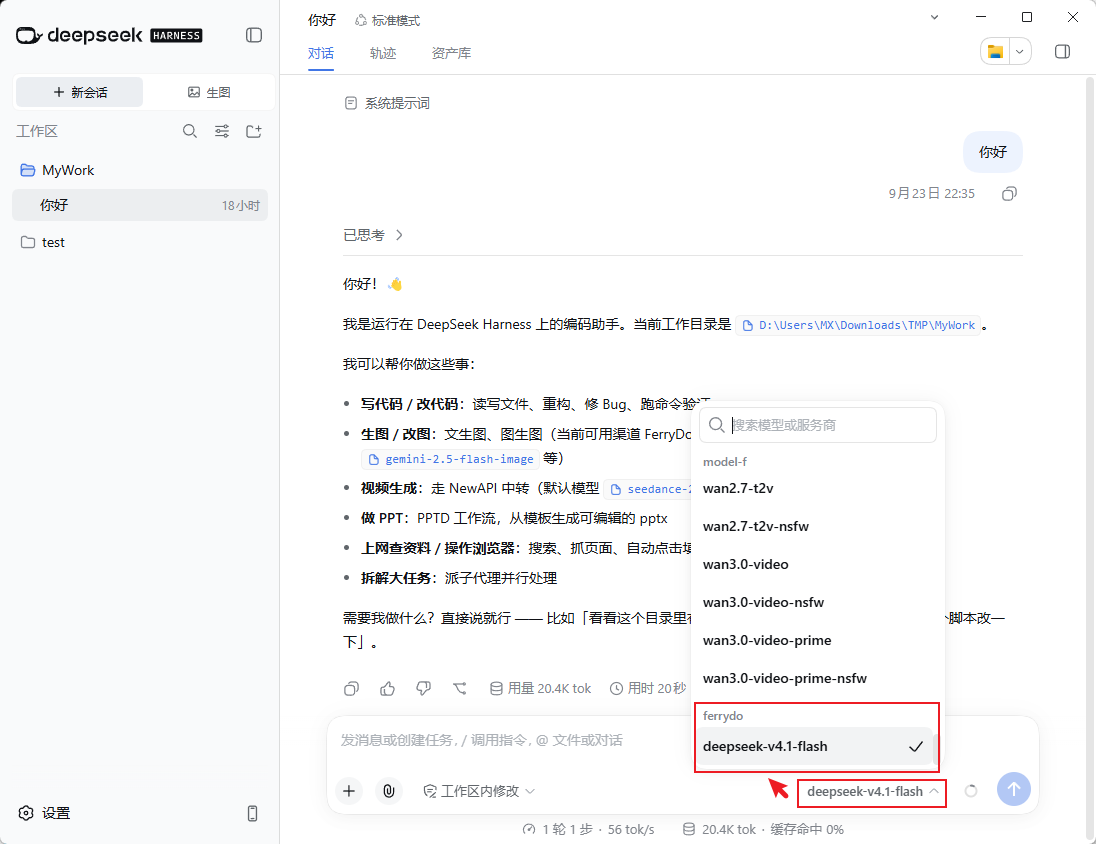Expand the 已思考 thinking section
Image resolution: width=1096 pixels, height=844 pixels.
pos(373,235)
